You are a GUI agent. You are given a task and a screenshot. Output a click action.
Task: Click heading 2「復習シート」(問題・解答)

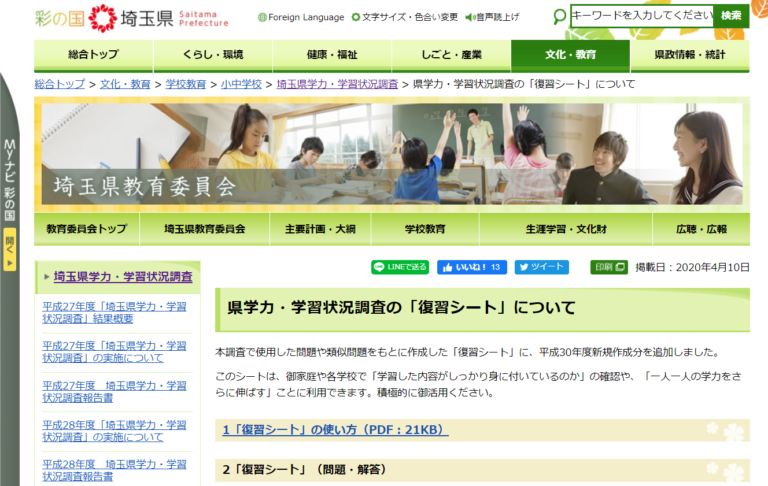click(305, 469)
